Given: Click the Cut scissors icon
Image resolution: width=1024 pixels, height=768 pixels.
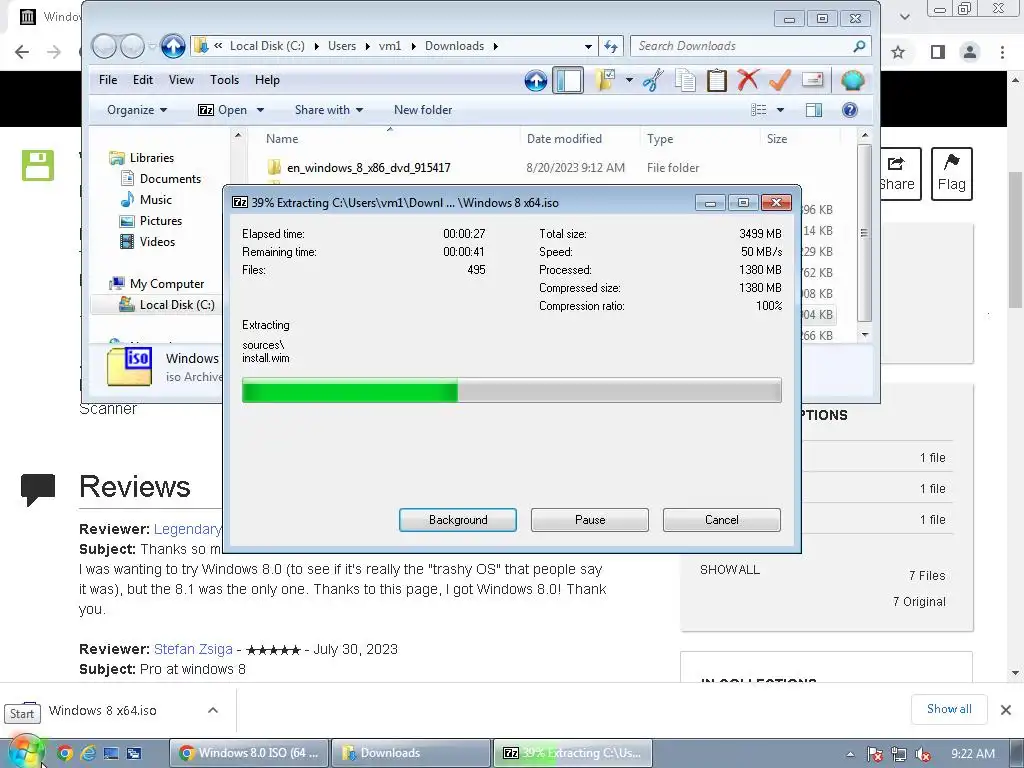Looking at the screenshot, I should [x=653, y=80].
